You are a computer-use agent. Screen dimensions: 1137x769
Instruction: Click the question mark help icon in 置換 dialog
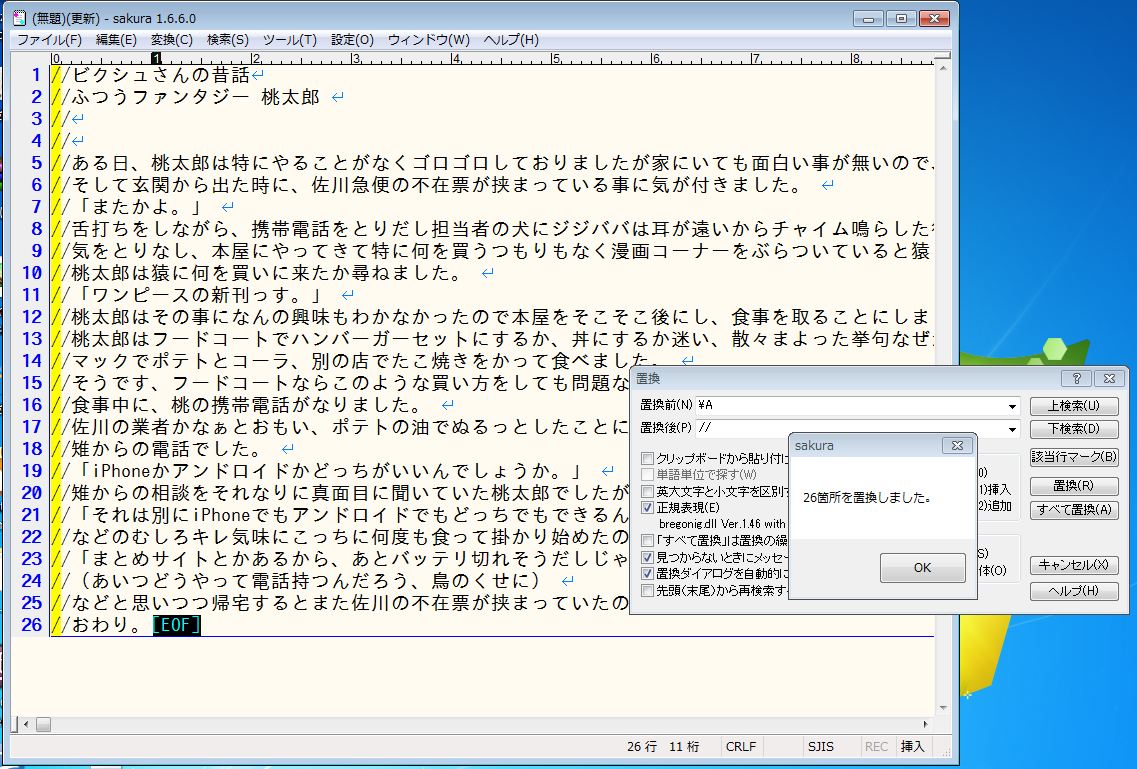[1076, 379]
